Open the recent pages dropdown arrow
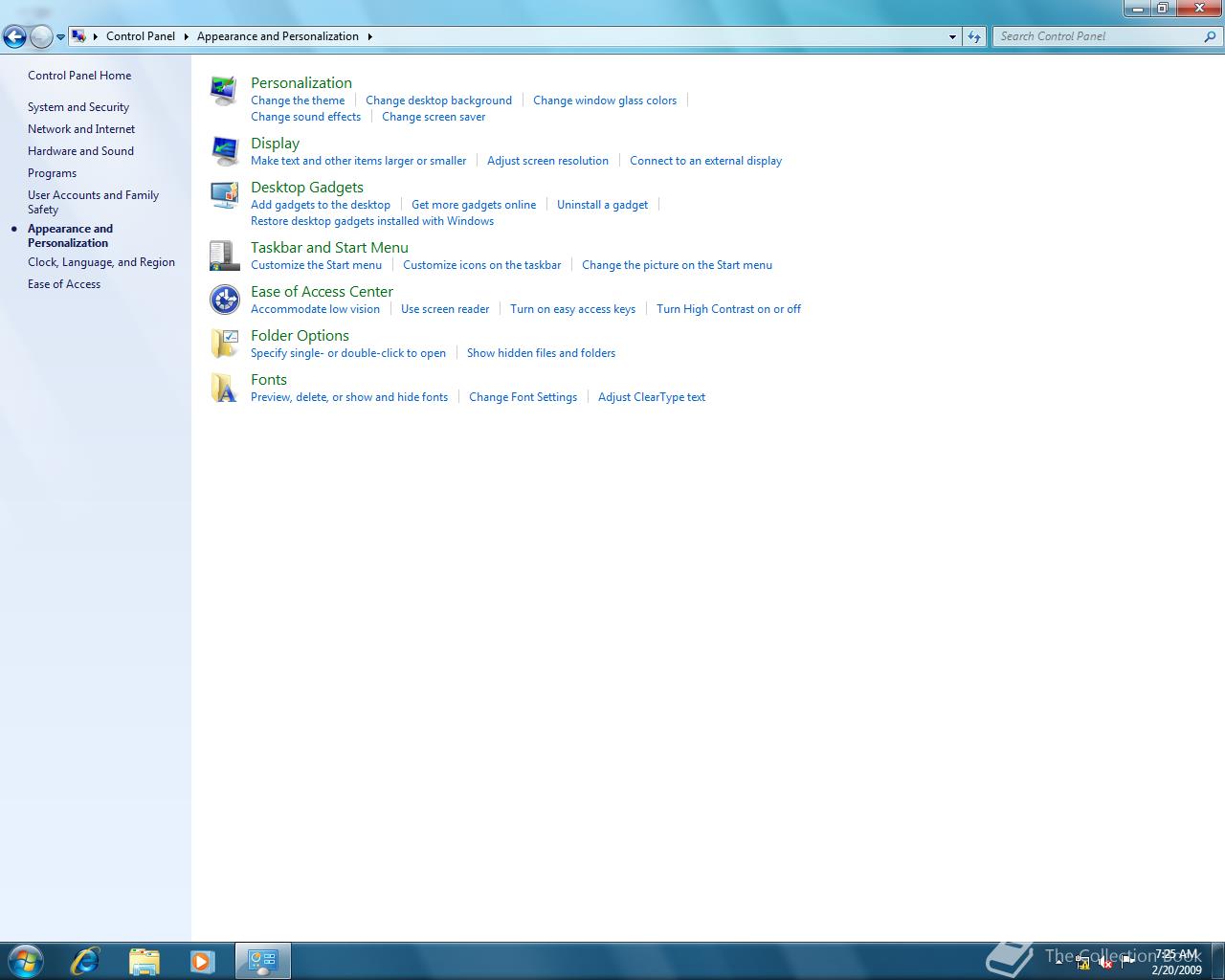 [60, 37]
